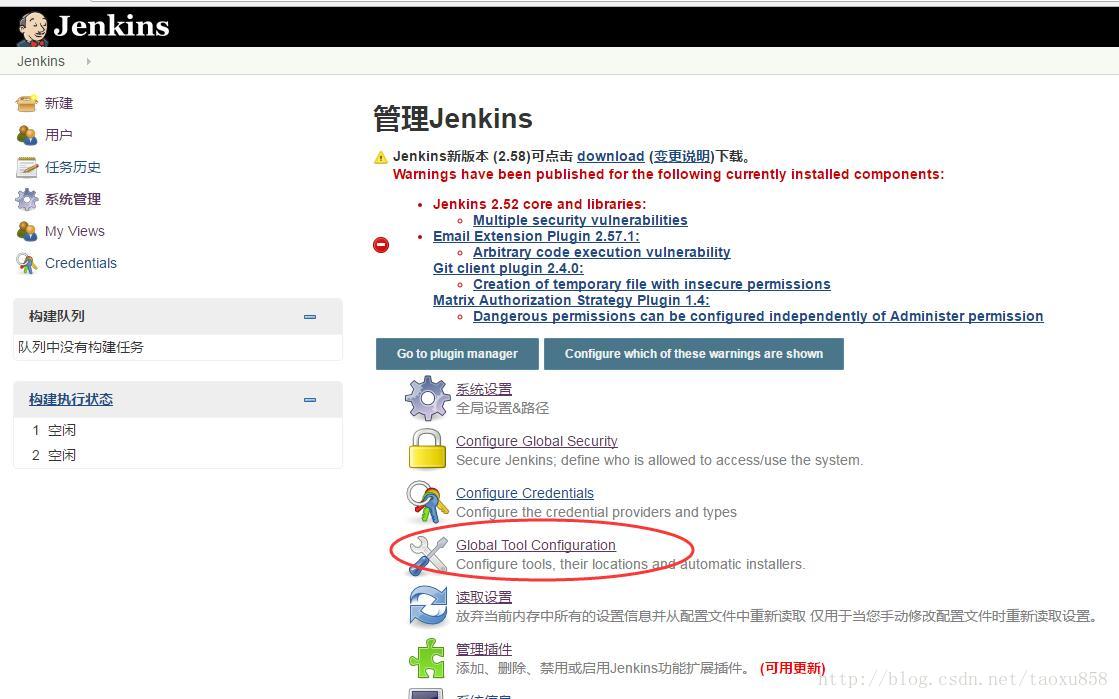This screenshot has height=699, width=1119.
Task: Open Matrix Authorization Strategy Plugin 1.4 link
Action: pyautogui.click(x=571, y=301)
